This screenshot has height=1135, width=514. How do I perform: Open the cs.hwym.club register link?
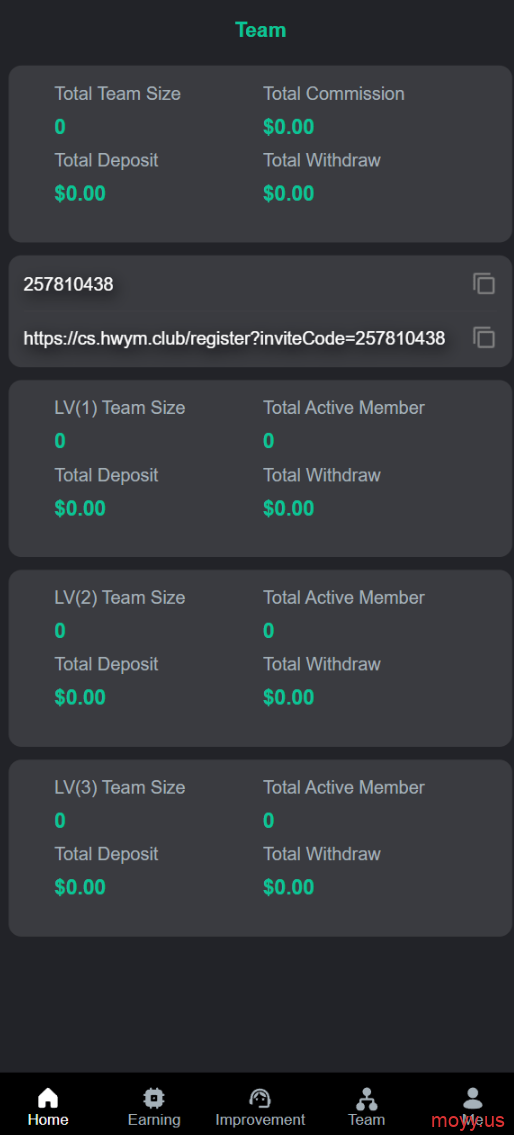[234, 338]
